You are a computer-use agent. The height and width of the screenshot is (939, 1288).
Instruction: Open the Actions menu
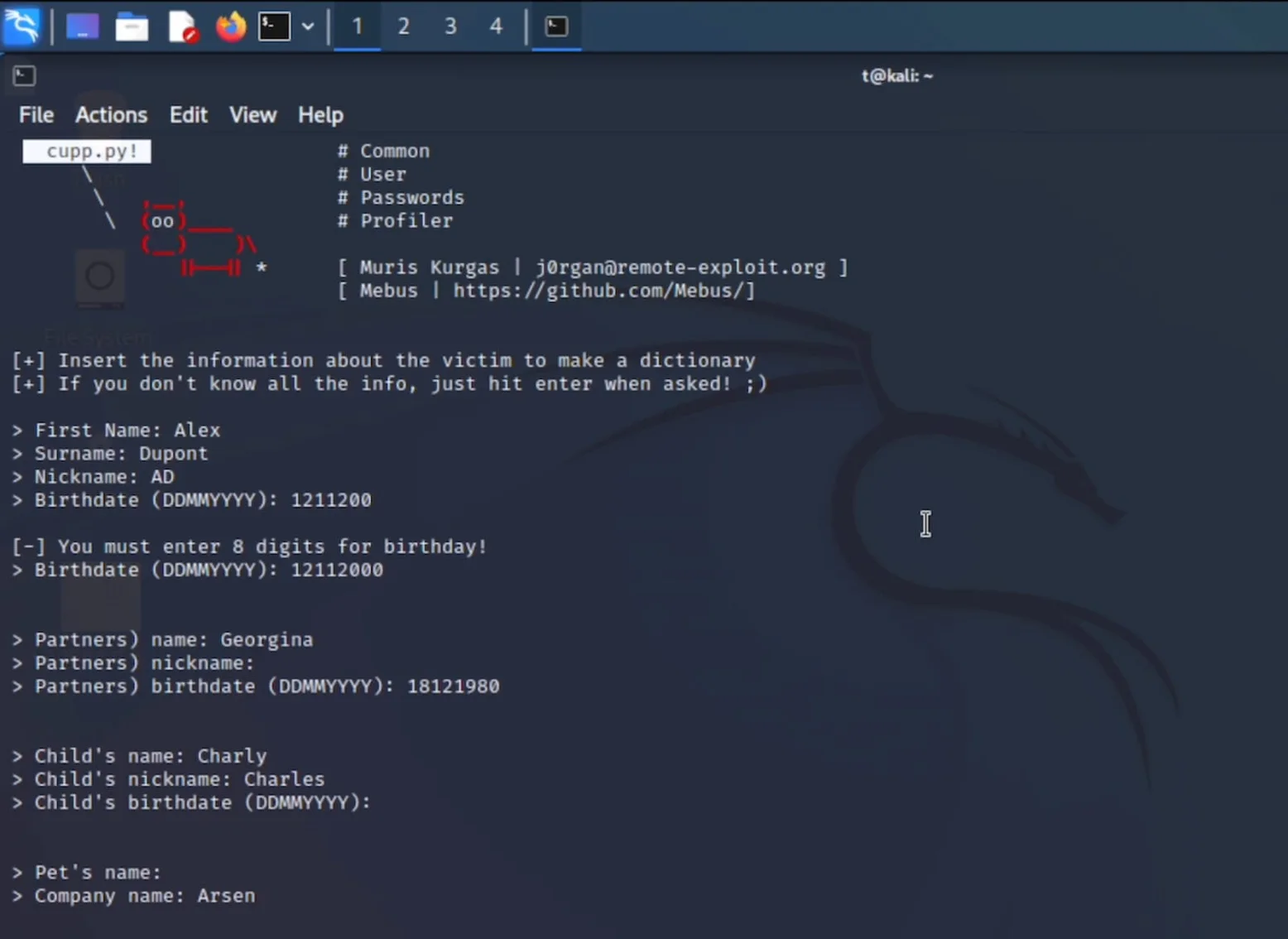[111, 115]
